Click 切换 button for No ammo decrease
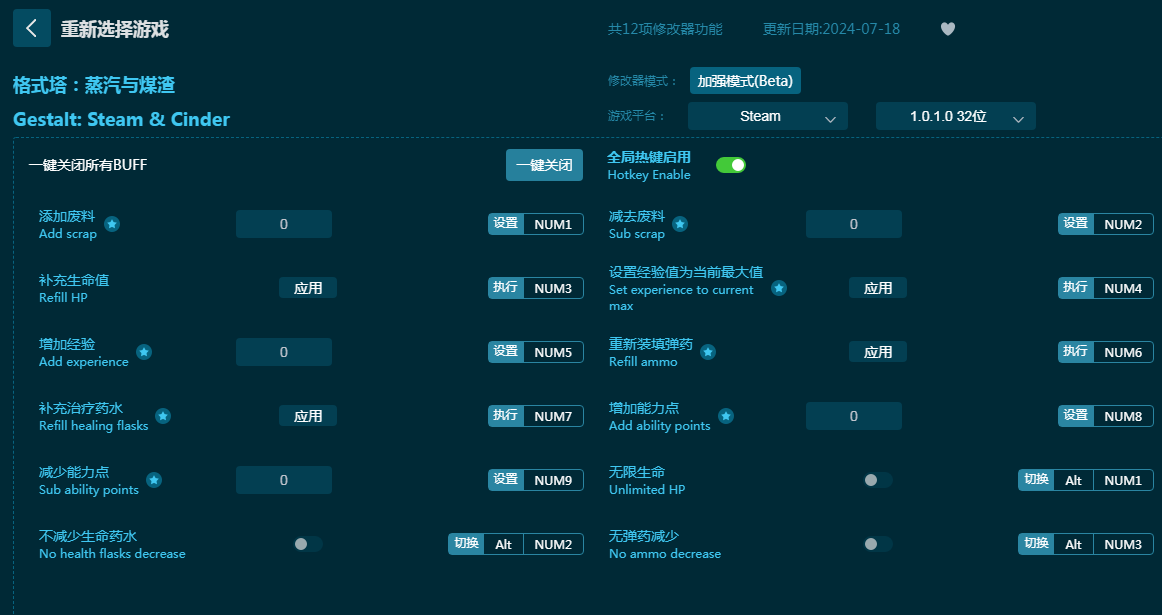This screenshot has height=615, width=1162. [1036, 545]
